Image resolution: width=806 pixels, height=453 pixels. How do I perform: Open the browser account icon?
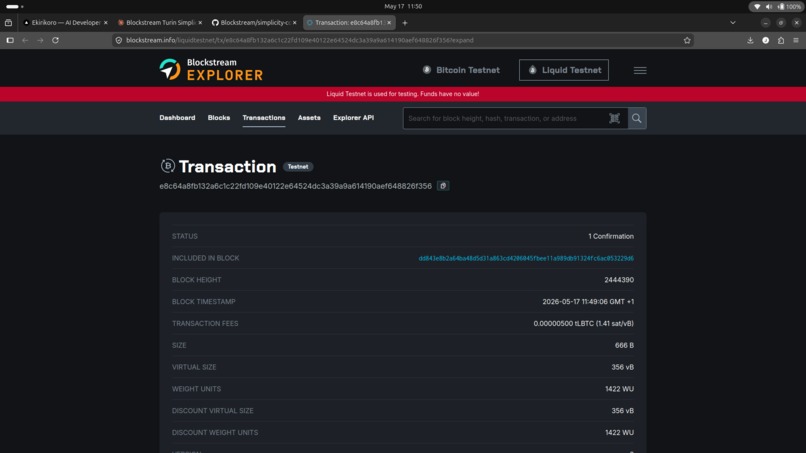[x=765, y=40]
